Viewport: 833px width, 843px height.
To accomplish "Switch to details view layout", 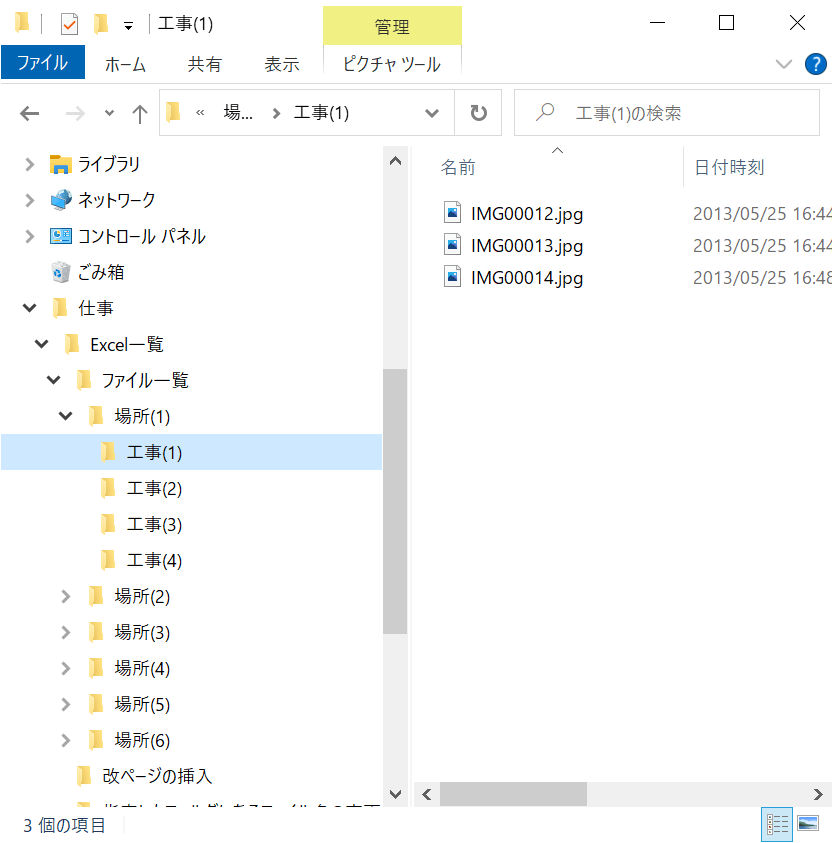I will pos(777,824).
